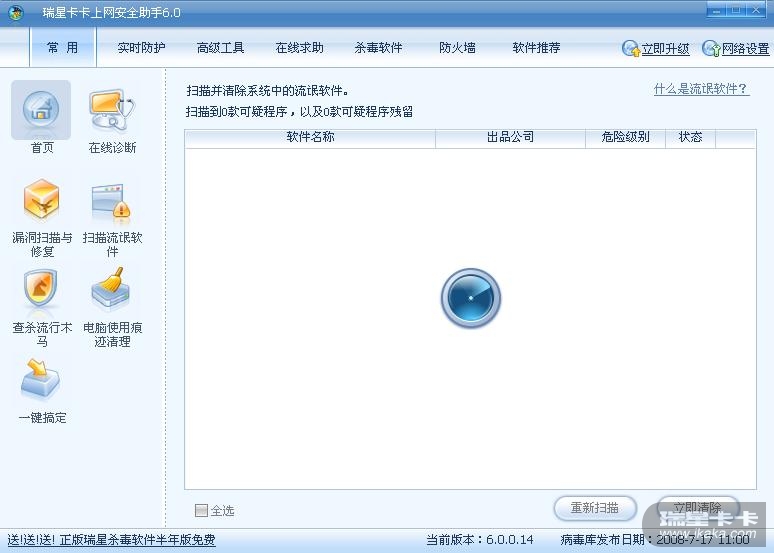Sort by the 危险级别 column header
Image resolution: width=774 pixels, height=553 pixels.
[x=625, y=138]
